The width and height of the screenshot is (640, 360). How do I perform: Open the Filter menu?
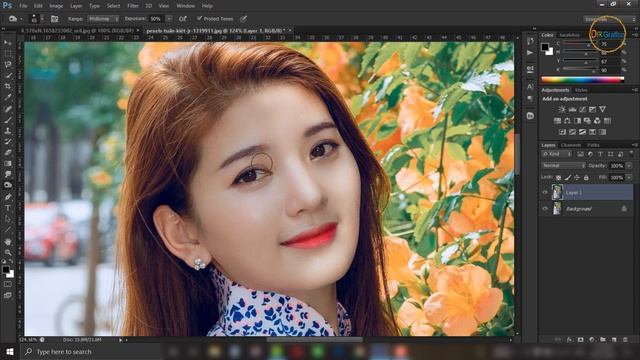(x=133, y=6)
